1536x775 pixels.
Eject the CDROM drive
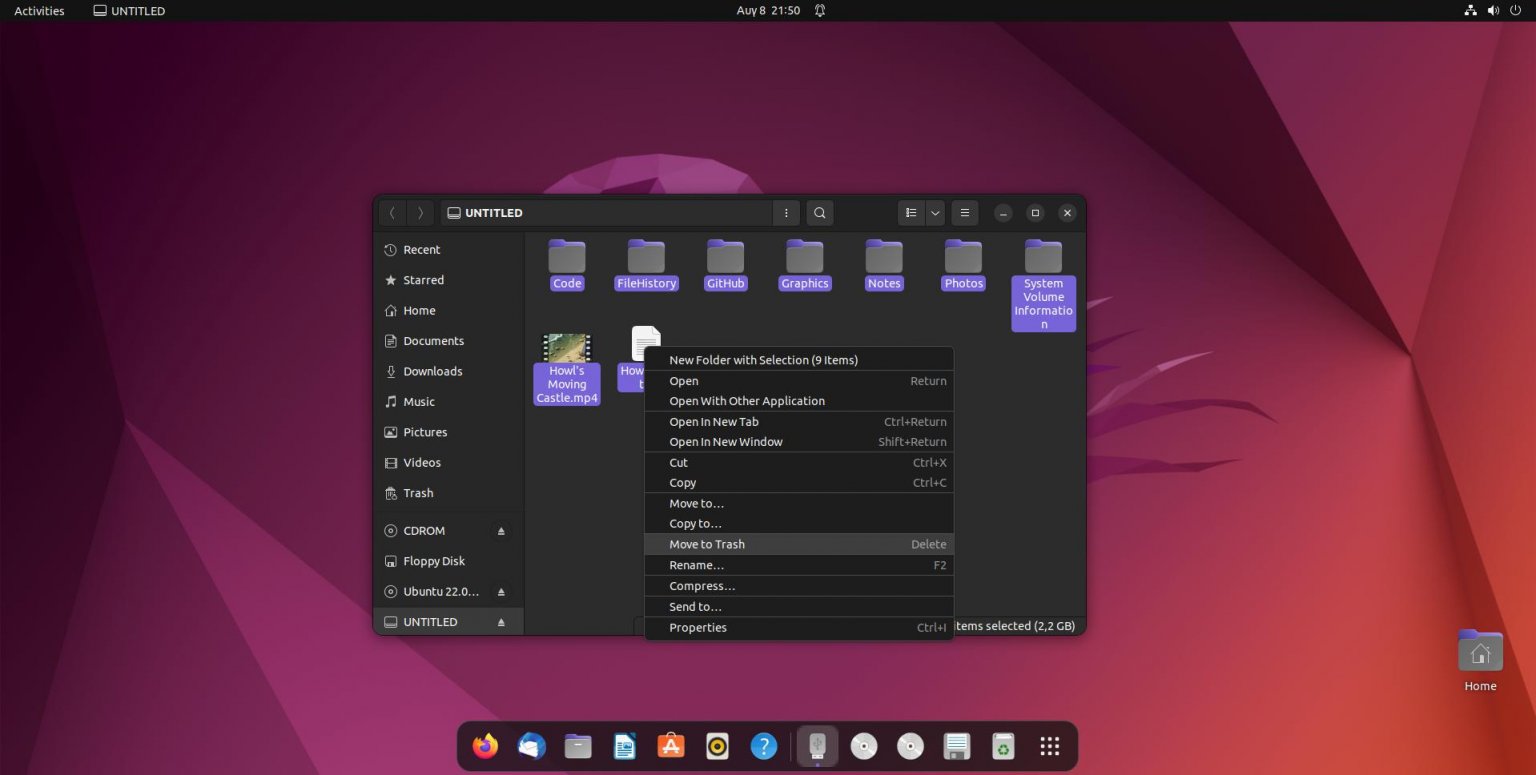[x=501, y=530]
